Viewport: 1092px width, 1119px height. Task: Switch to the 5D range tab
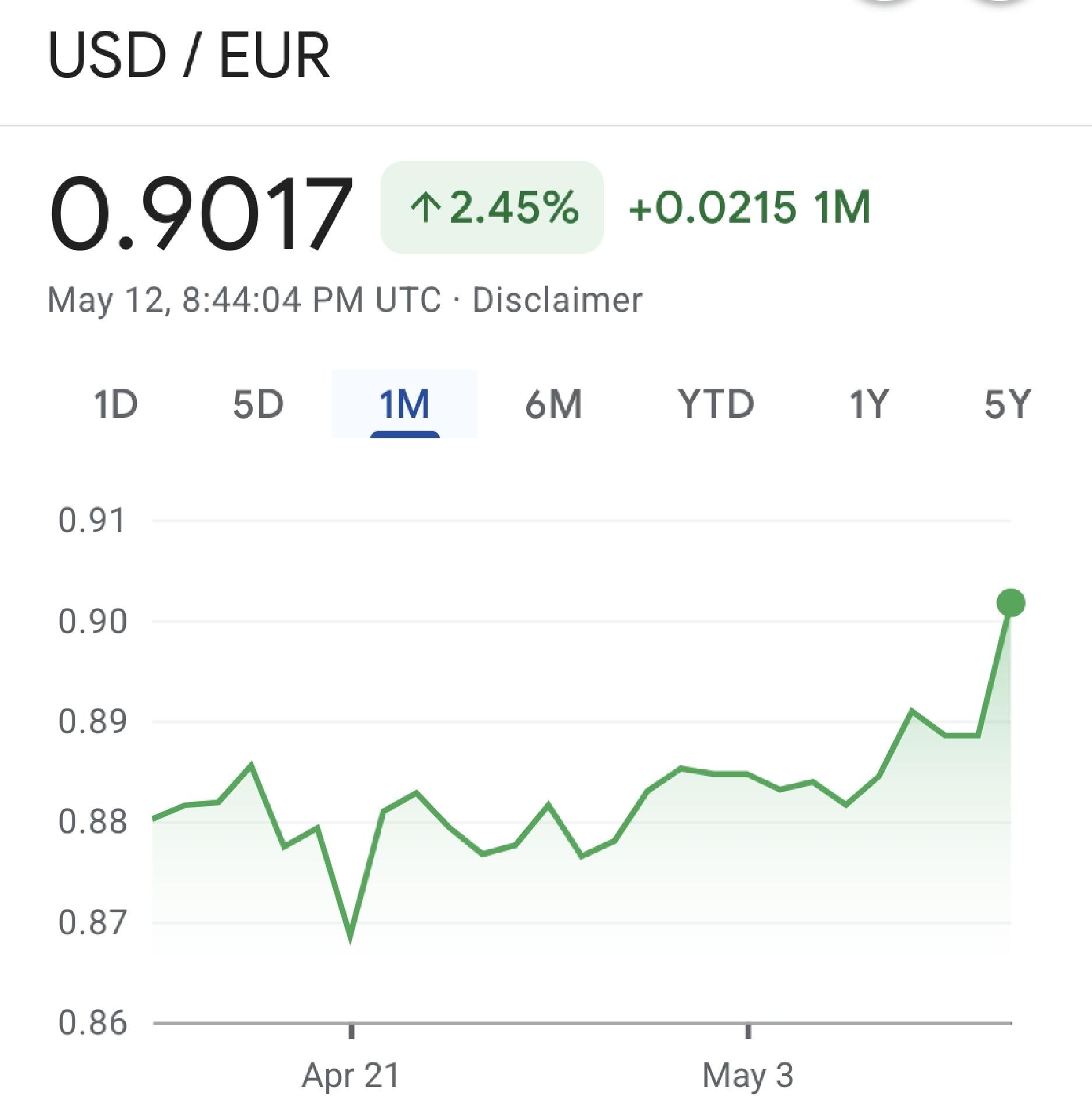[x=258, y=404]
